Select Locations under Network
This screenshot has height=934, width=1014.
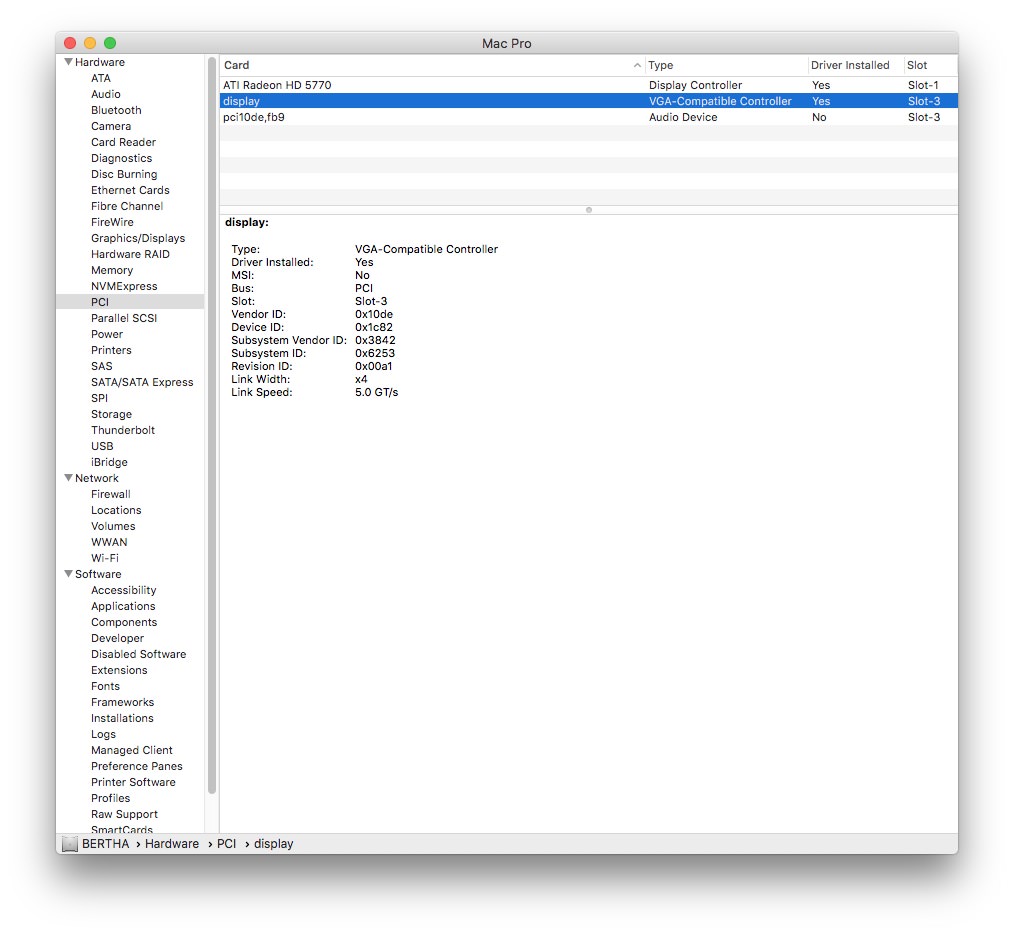(x=116, y=510)
